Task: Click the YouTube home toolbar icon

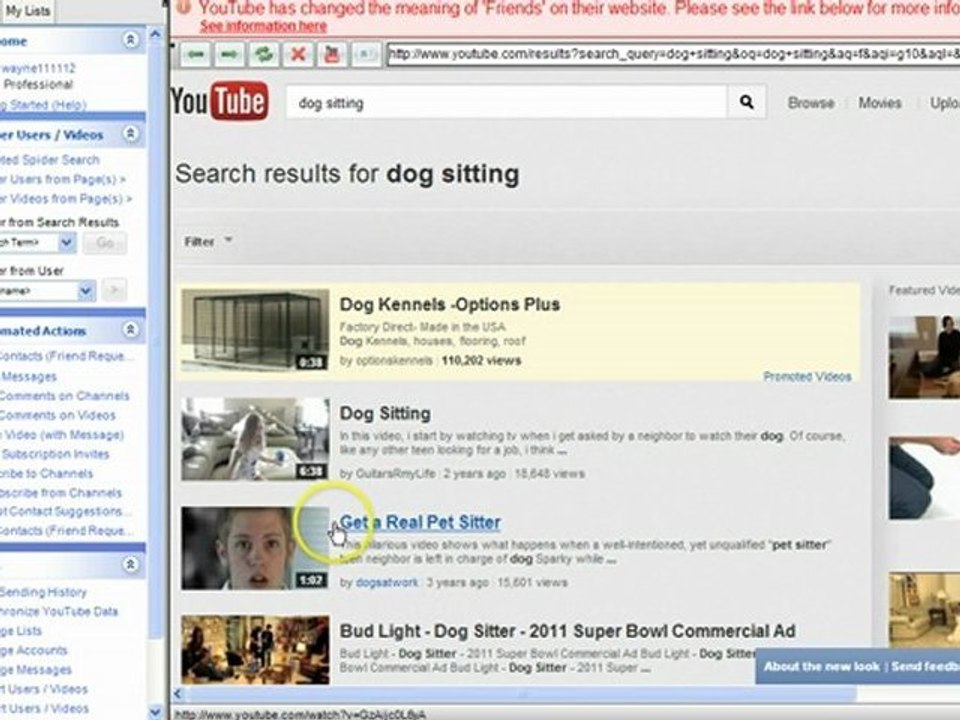Action: (x=332, y=55)
